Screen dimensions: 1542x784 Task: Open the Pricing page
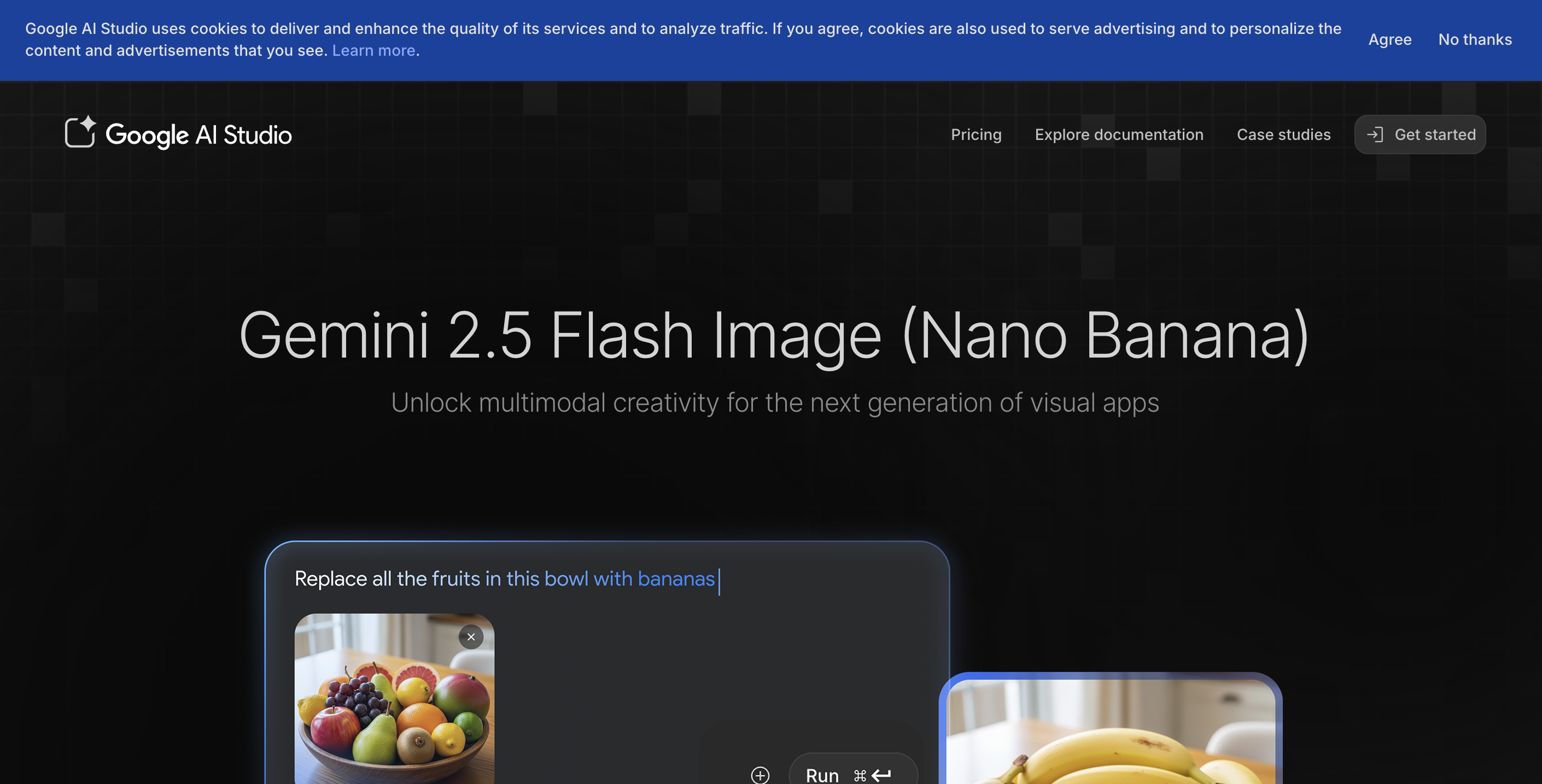coord(976,134)
